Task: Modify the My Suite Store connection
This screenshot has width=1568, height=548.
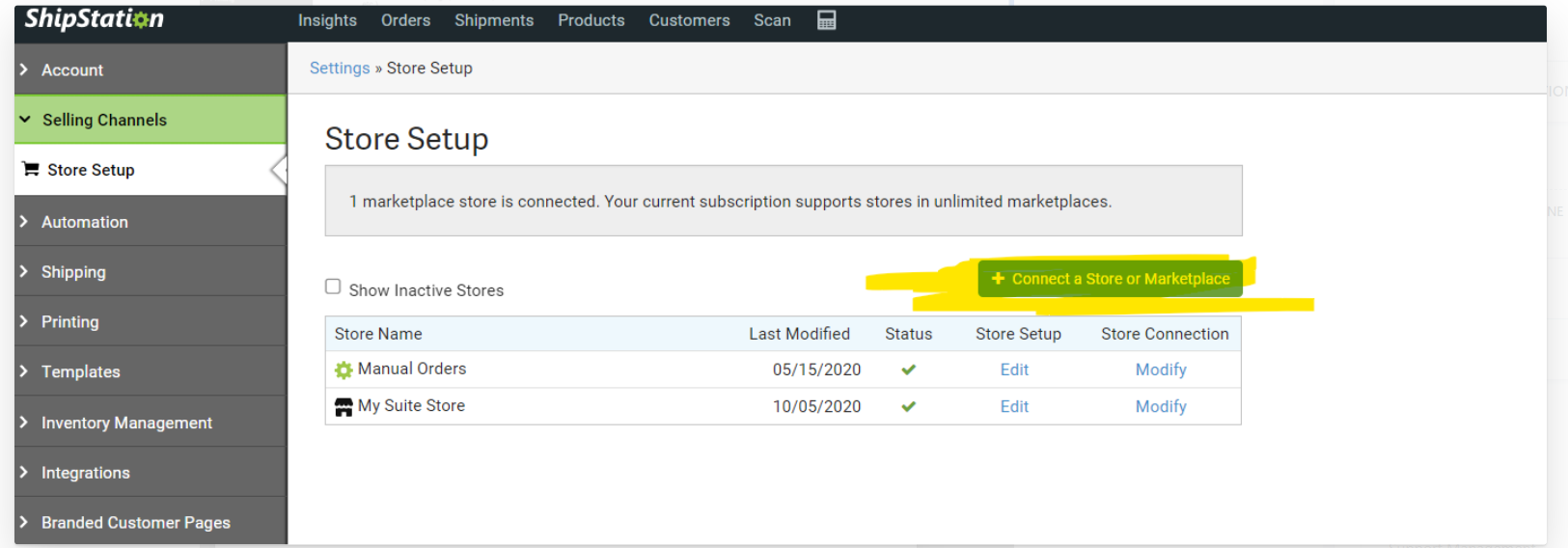Action: click(1160, 406)
